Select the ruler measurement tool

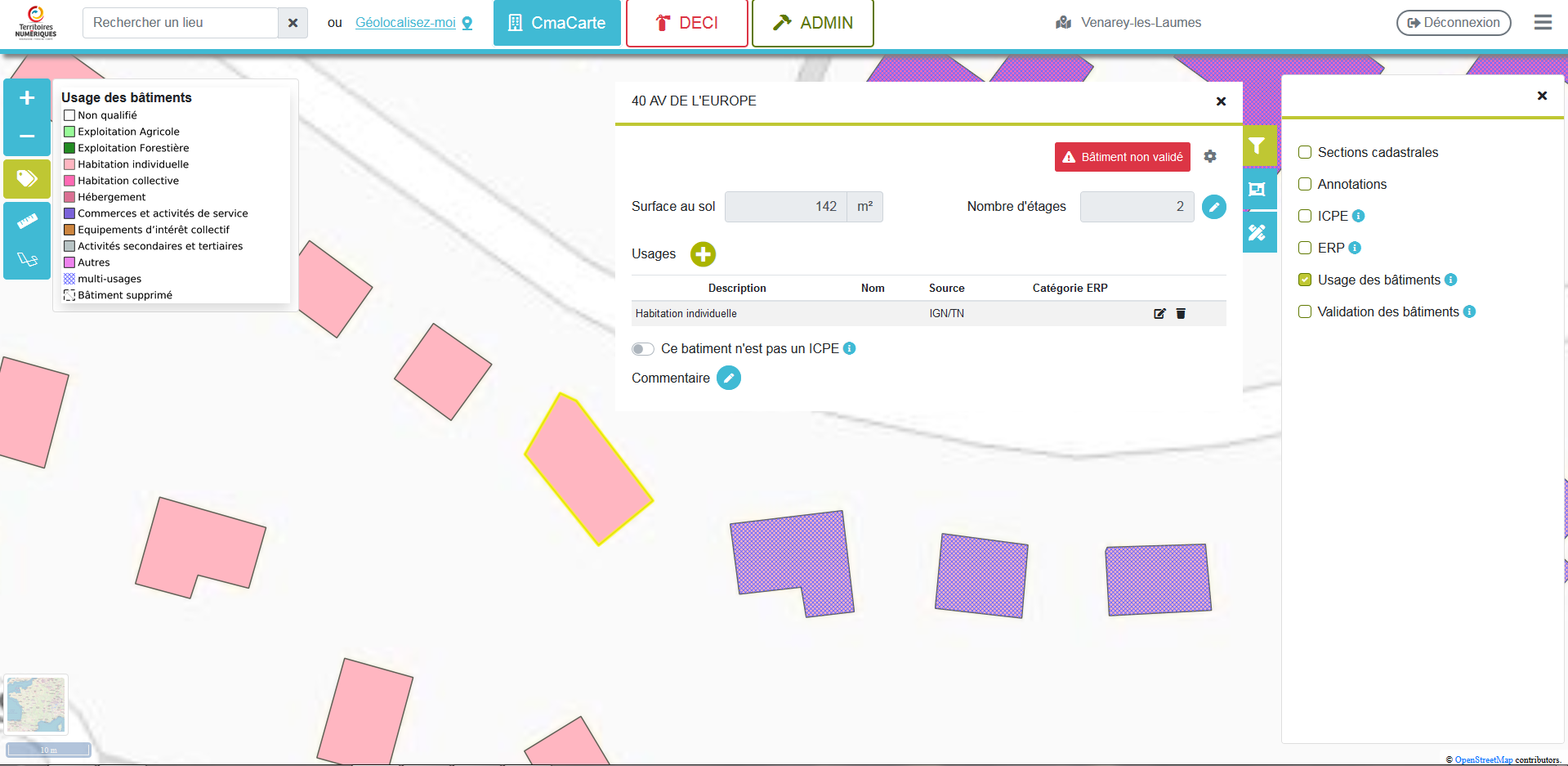pyautogui.click(x=27, y=221)
